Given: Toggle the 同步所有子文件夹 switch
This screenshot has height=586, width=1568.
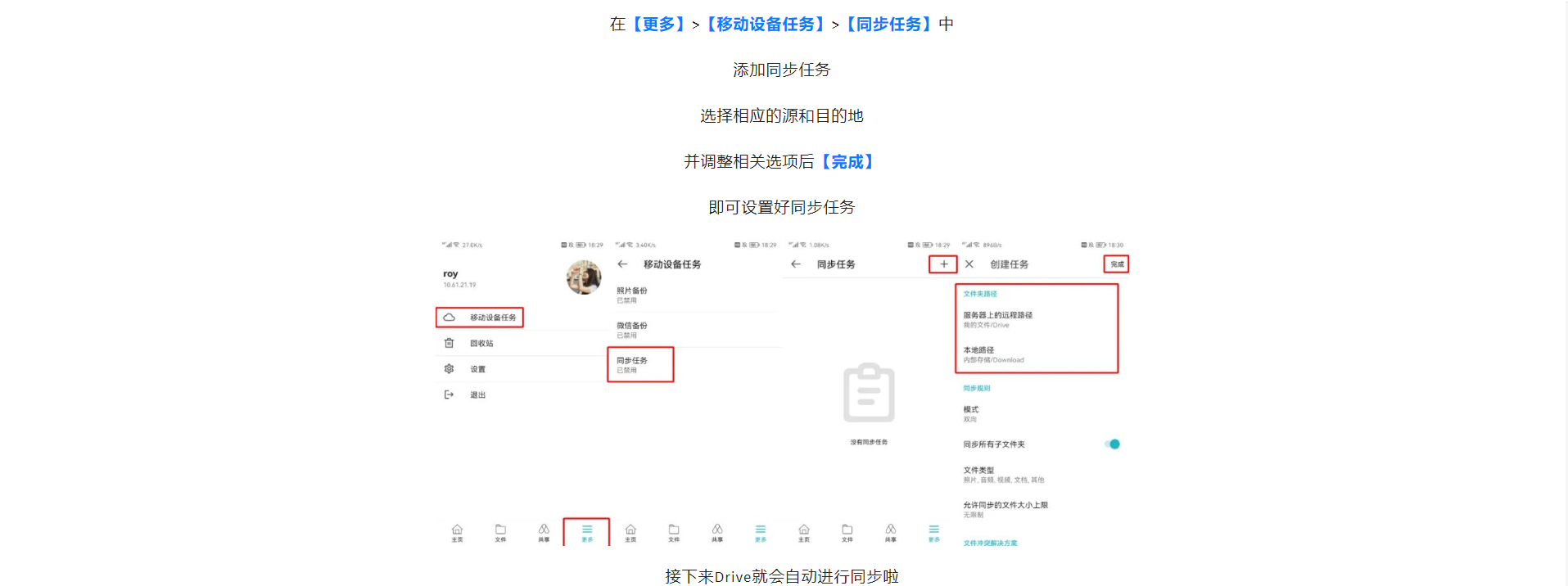Looking at the screenshot, I should coord(1112,444).
